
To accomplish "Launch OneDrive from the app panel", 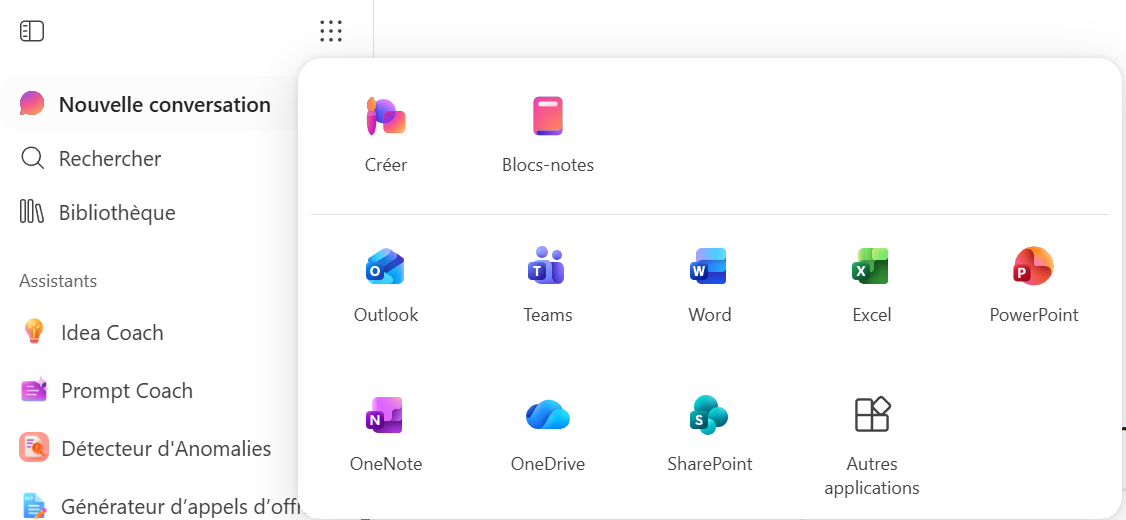I will pos(548,414).
